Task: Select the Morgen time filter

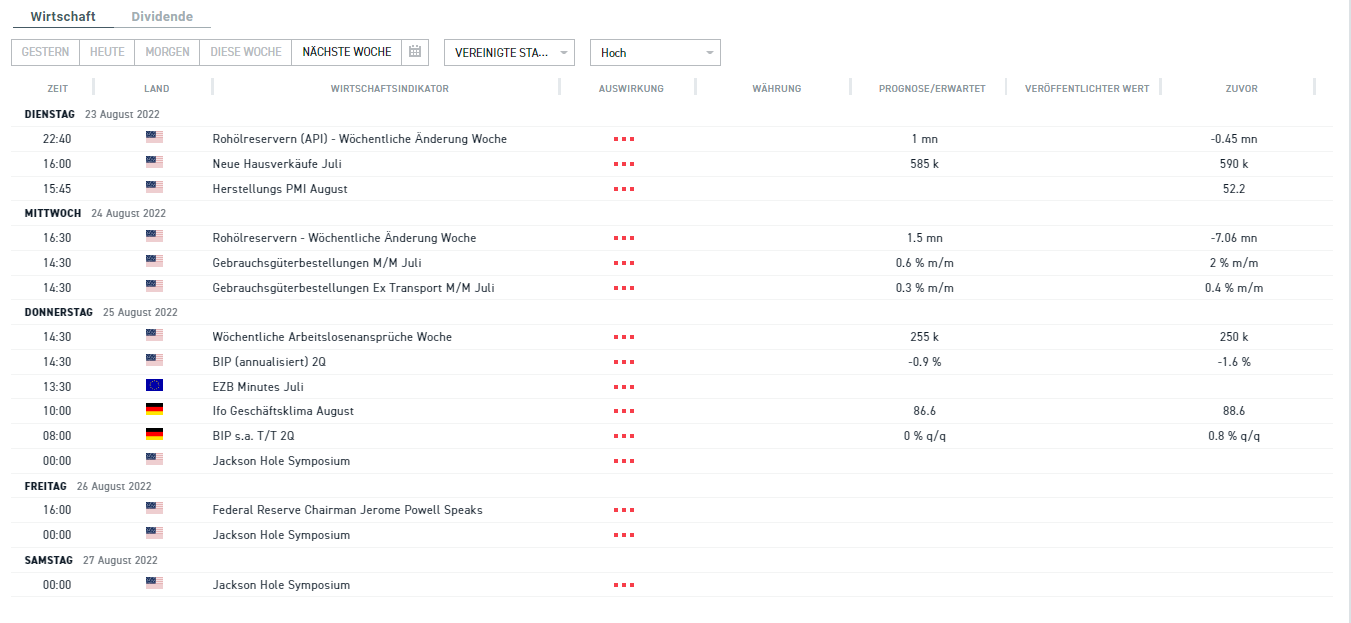Action: click(167, 52)
